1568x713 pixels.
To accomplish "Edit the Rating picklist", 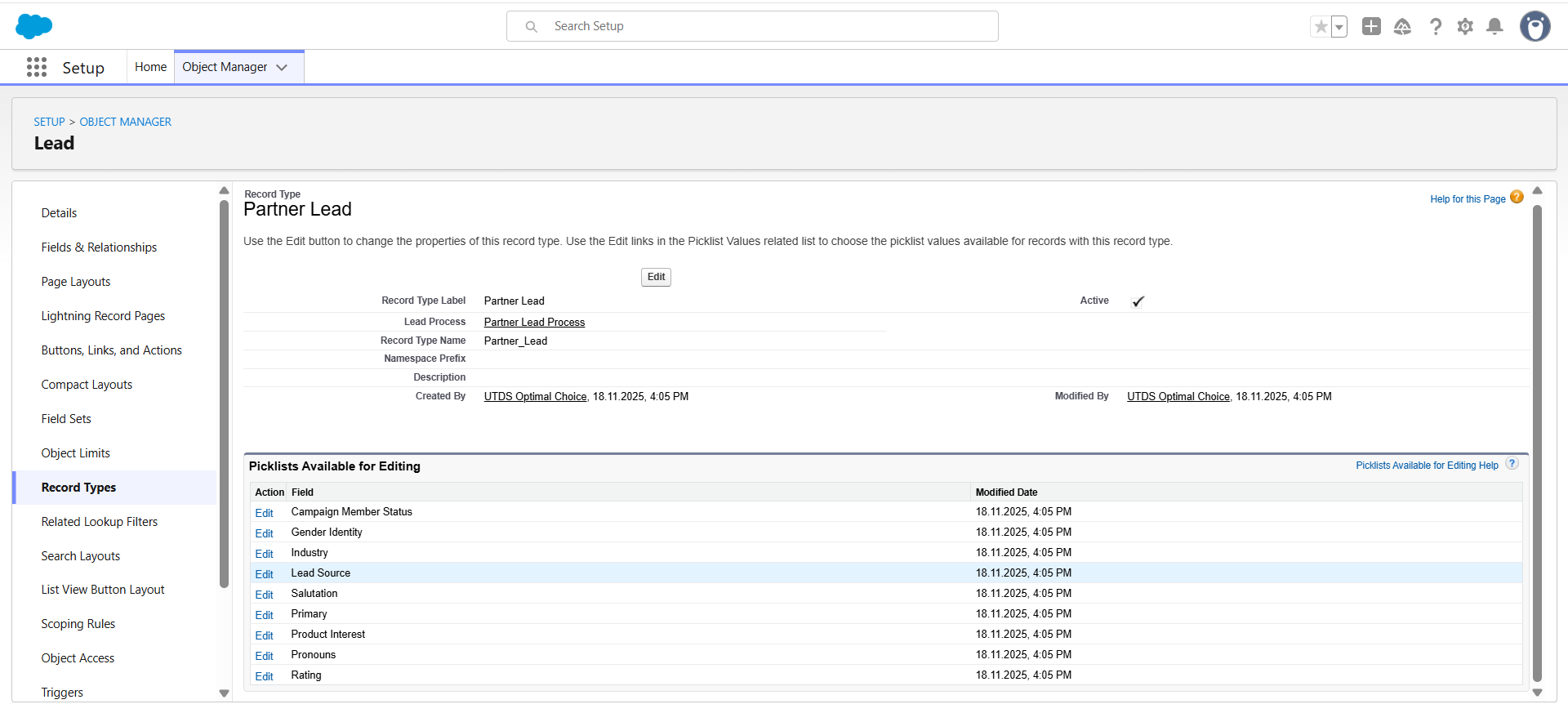I will point(264,676).
